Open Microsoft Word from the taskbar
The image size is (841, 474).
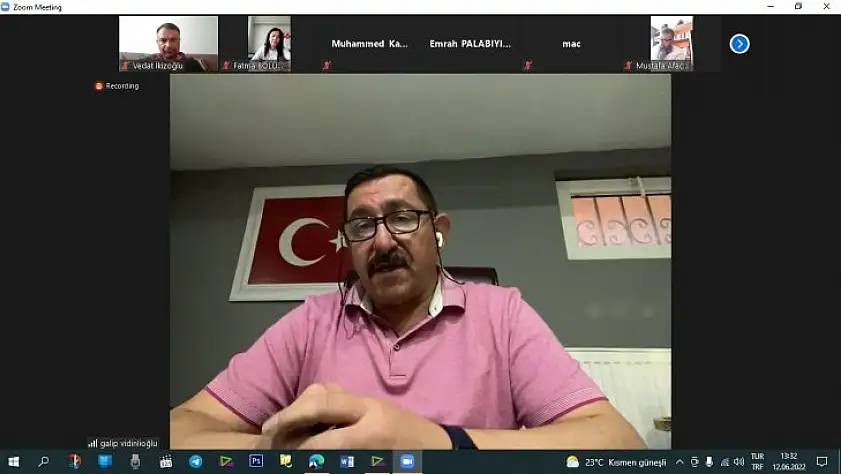(x=347, y=461)
